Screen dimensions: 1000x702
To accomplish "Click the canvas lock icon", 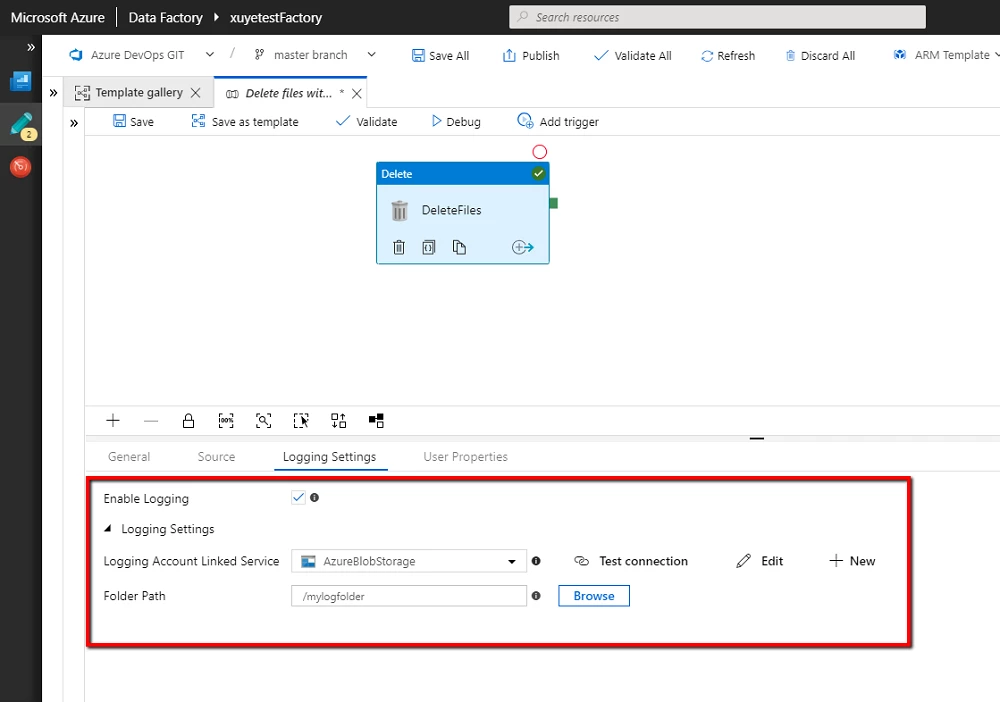I will (x=188, y=421).
